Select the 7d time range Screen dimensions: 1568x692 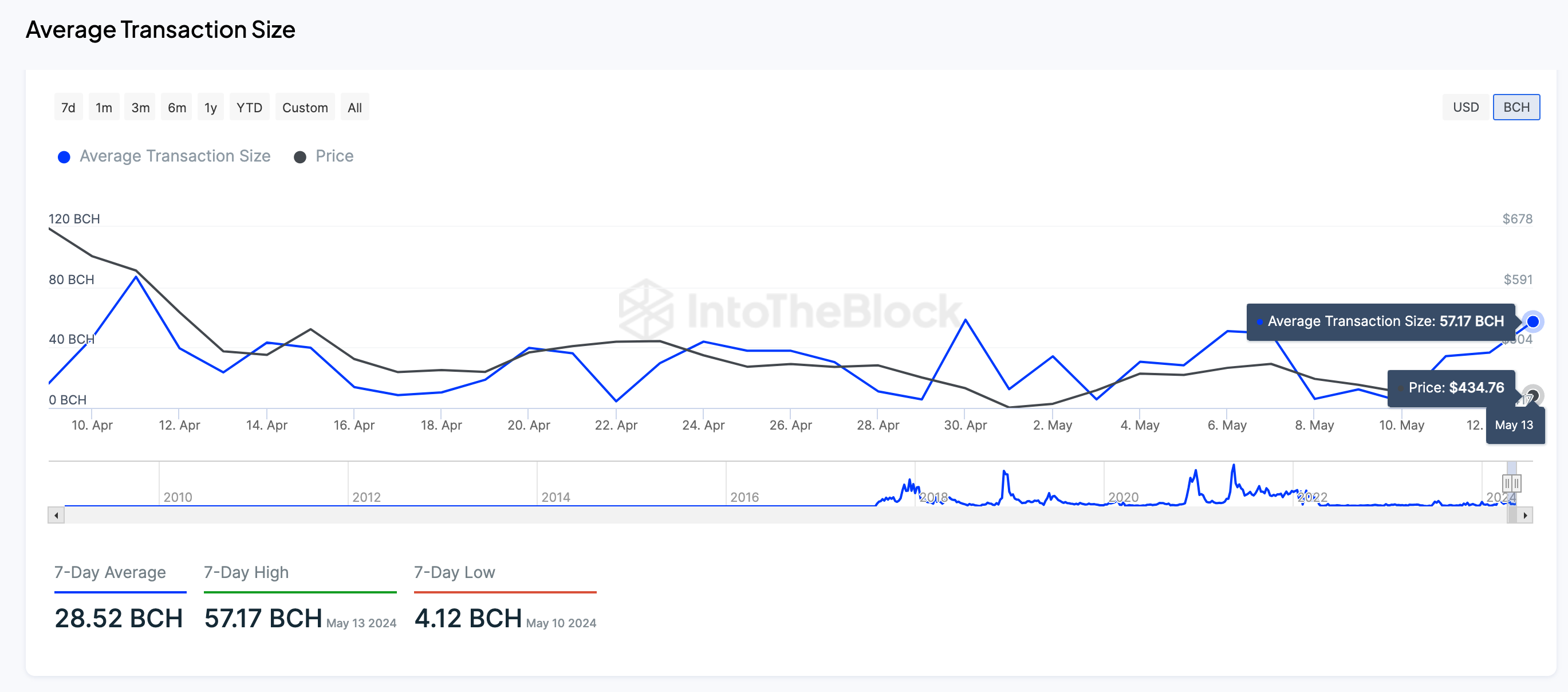(x=68, y=107)
